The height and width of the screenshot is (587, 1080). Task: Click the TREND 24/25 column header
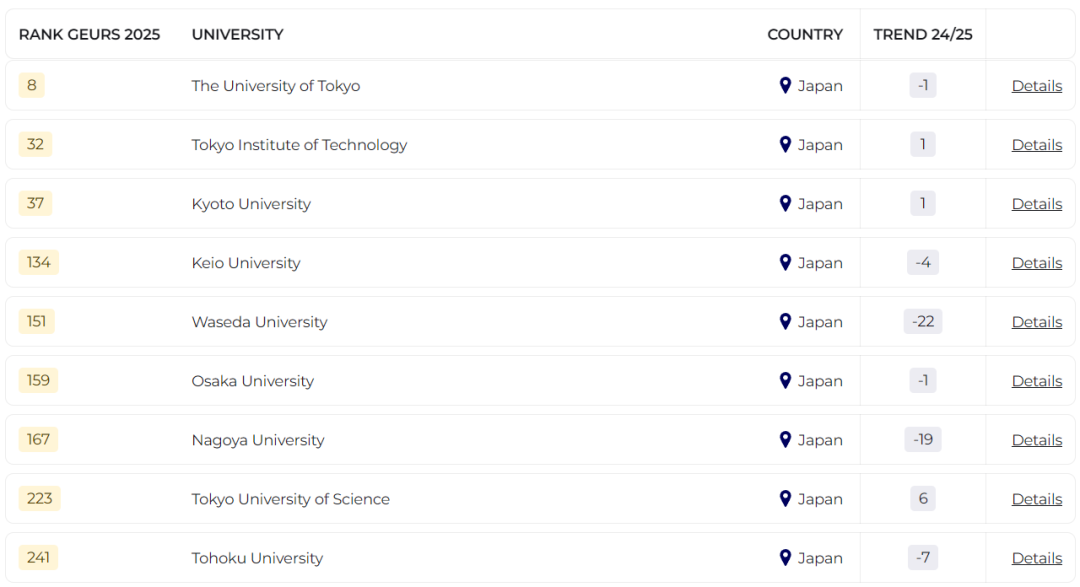click(x=923, y=34)
